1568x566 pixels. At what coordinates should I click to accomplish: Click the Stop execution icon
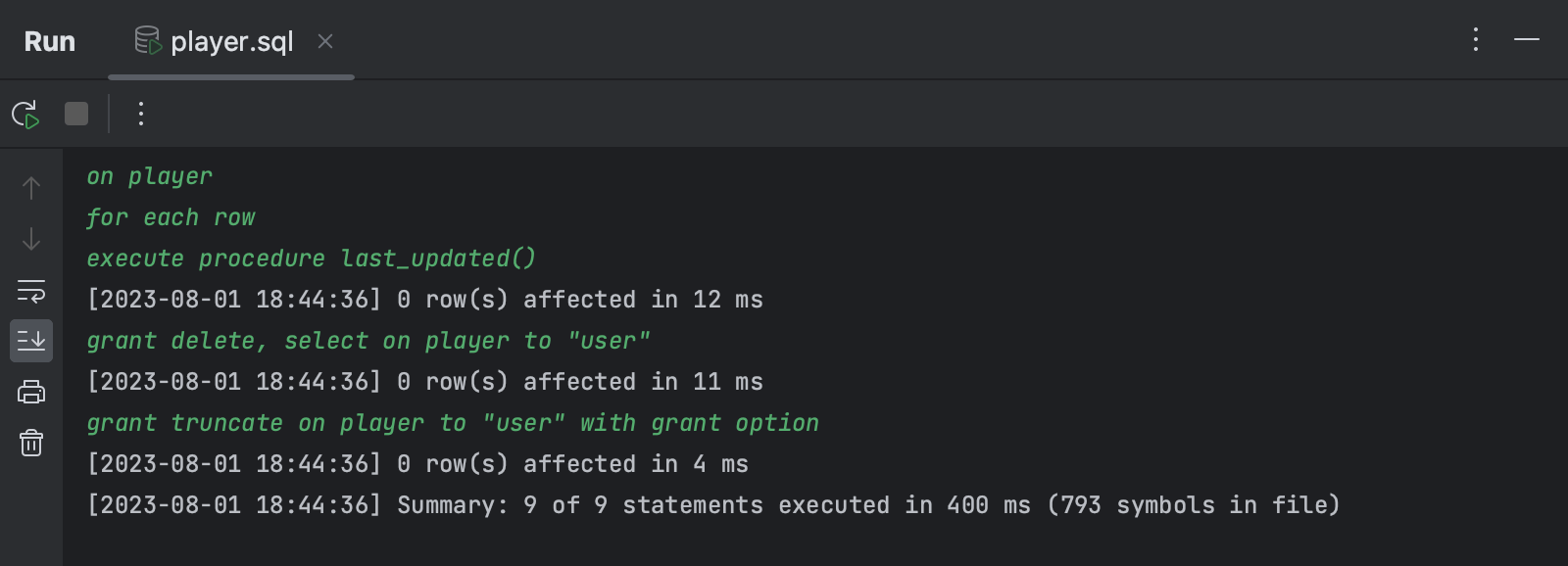point(75,113)
